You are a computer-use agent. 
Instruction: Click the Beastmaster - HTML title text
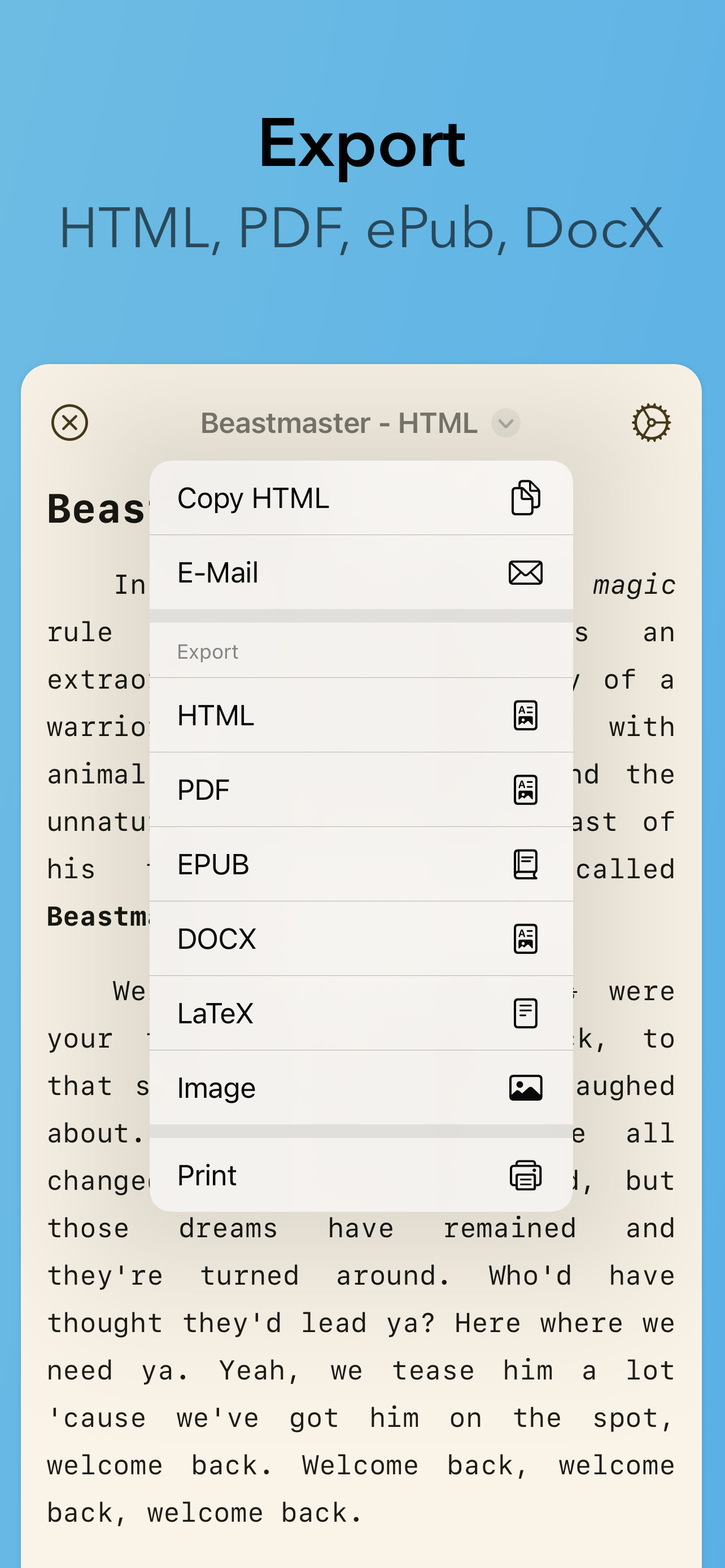(339, 423)
